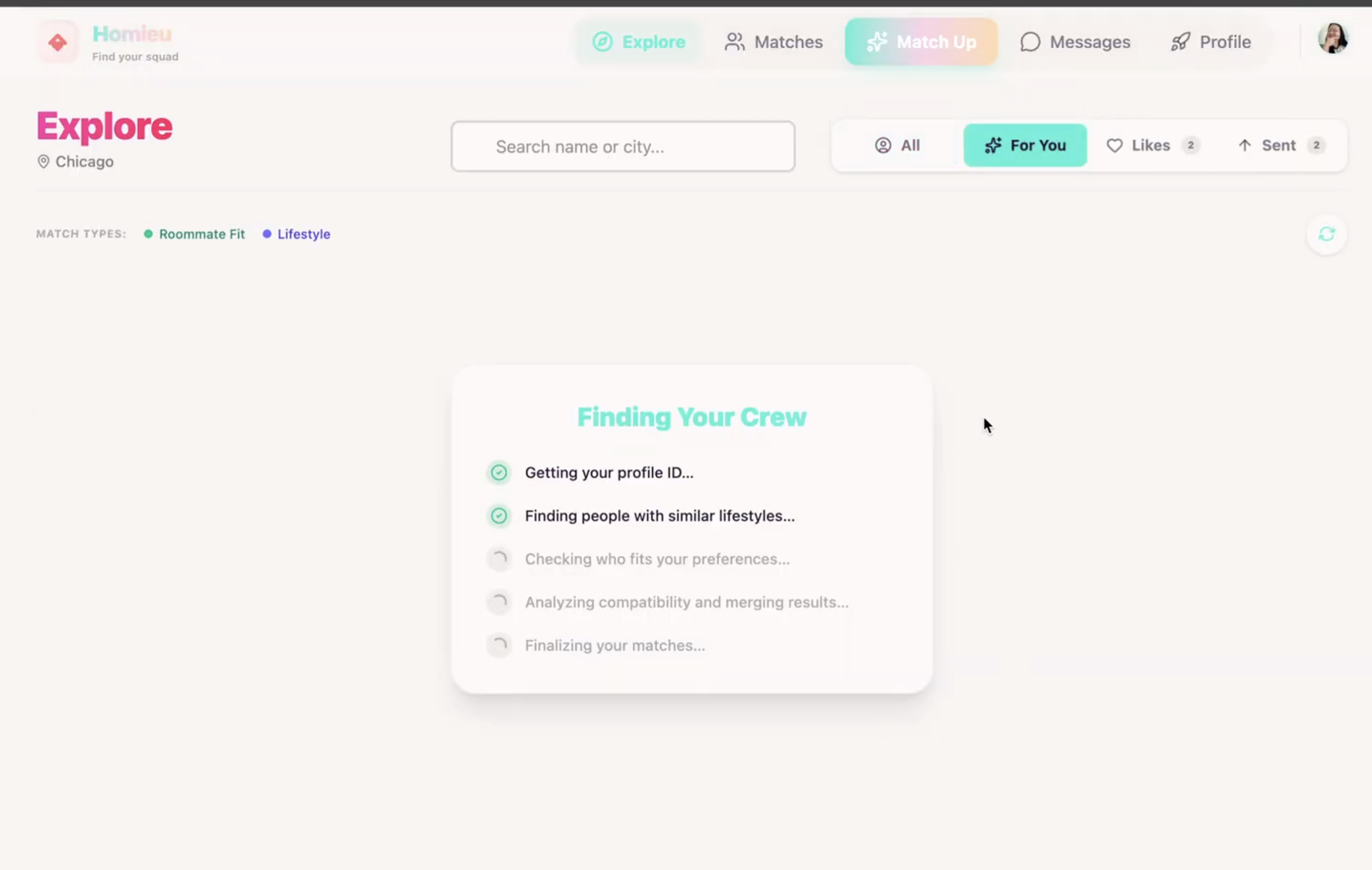Click the map pin icon beside Chicago
The image size is (1372, 870).
43,162
